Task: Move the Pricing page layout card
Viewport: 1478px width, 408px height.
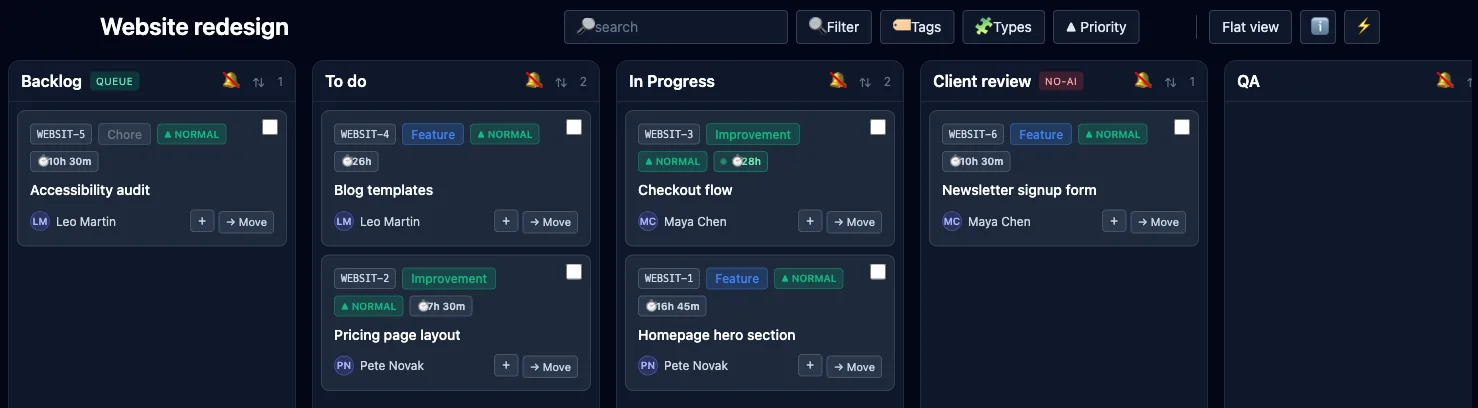Action: tap(550, 367)
